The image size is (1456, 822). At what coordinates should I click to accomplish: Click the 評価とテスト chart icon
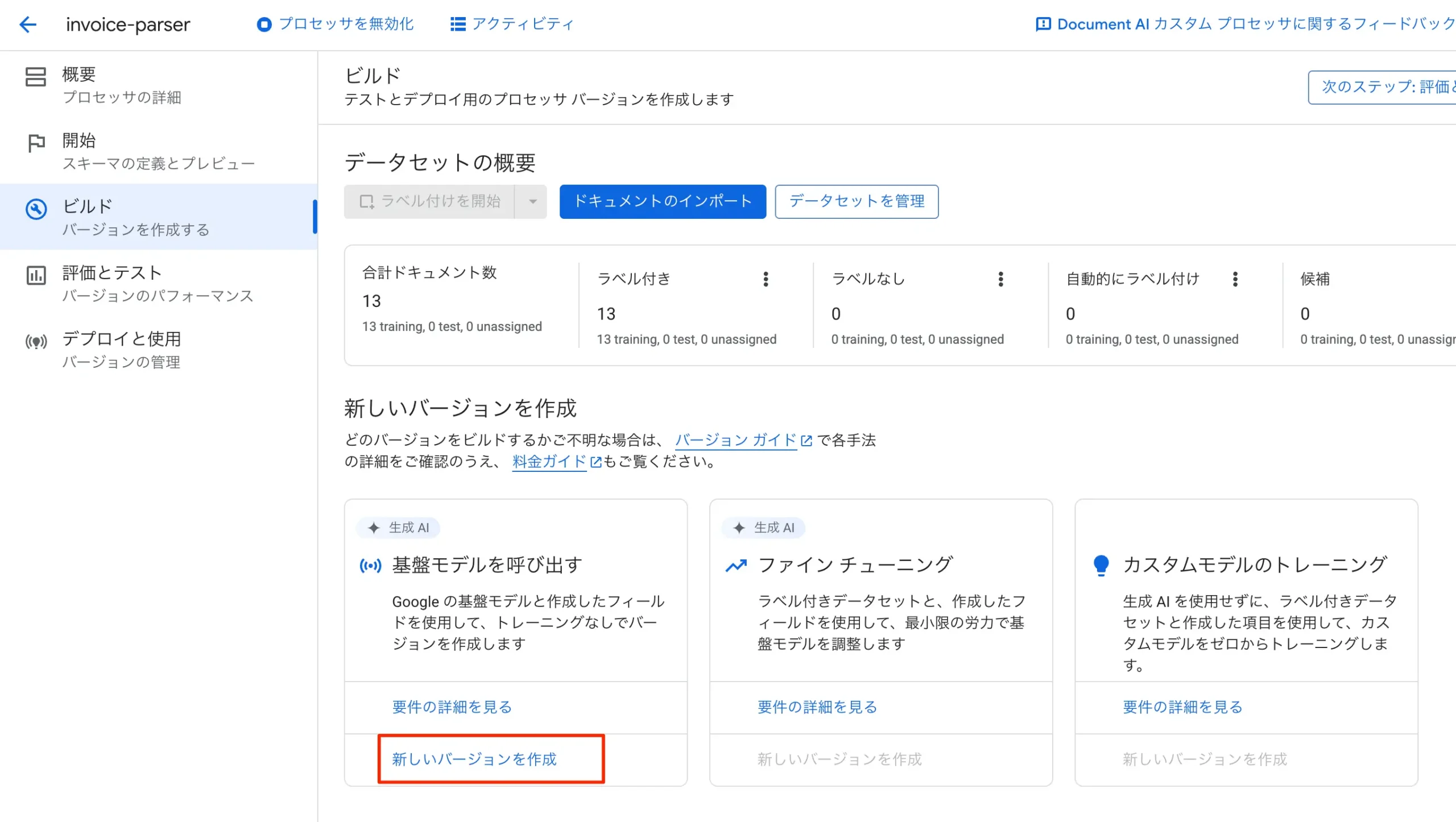pos(36,276)
